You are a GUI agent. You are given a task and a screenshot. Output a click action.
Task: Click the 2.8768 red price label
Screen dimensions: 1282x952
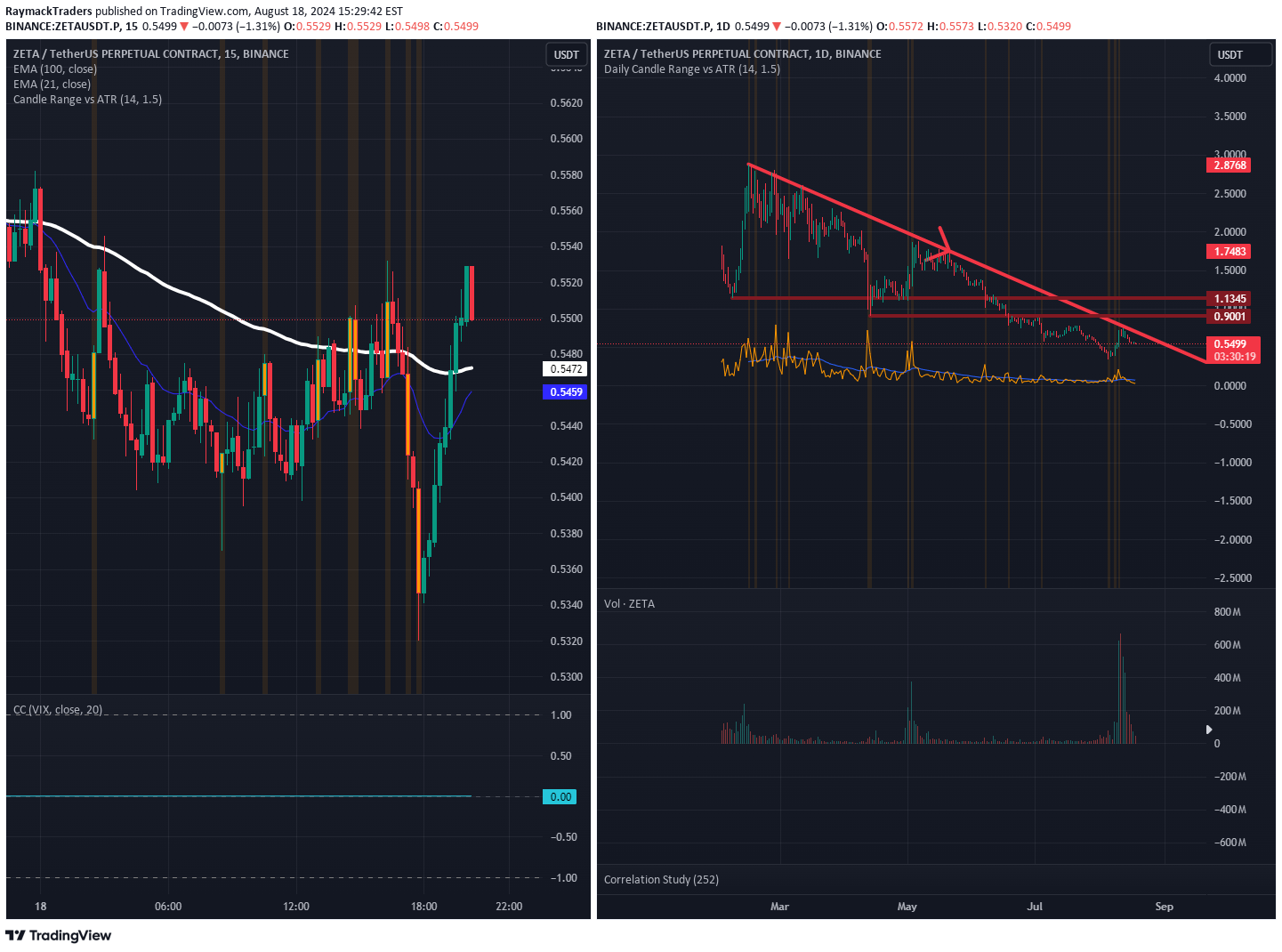1230,165
